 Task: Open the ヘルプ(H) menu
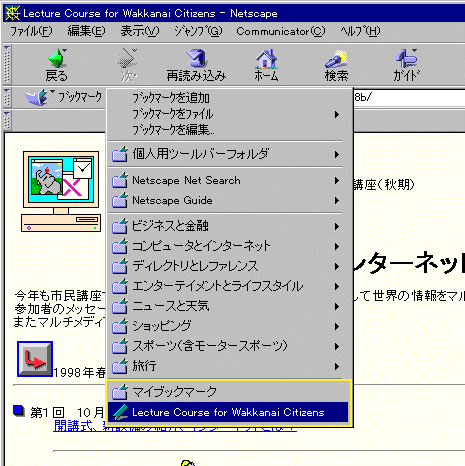point(360,31)
